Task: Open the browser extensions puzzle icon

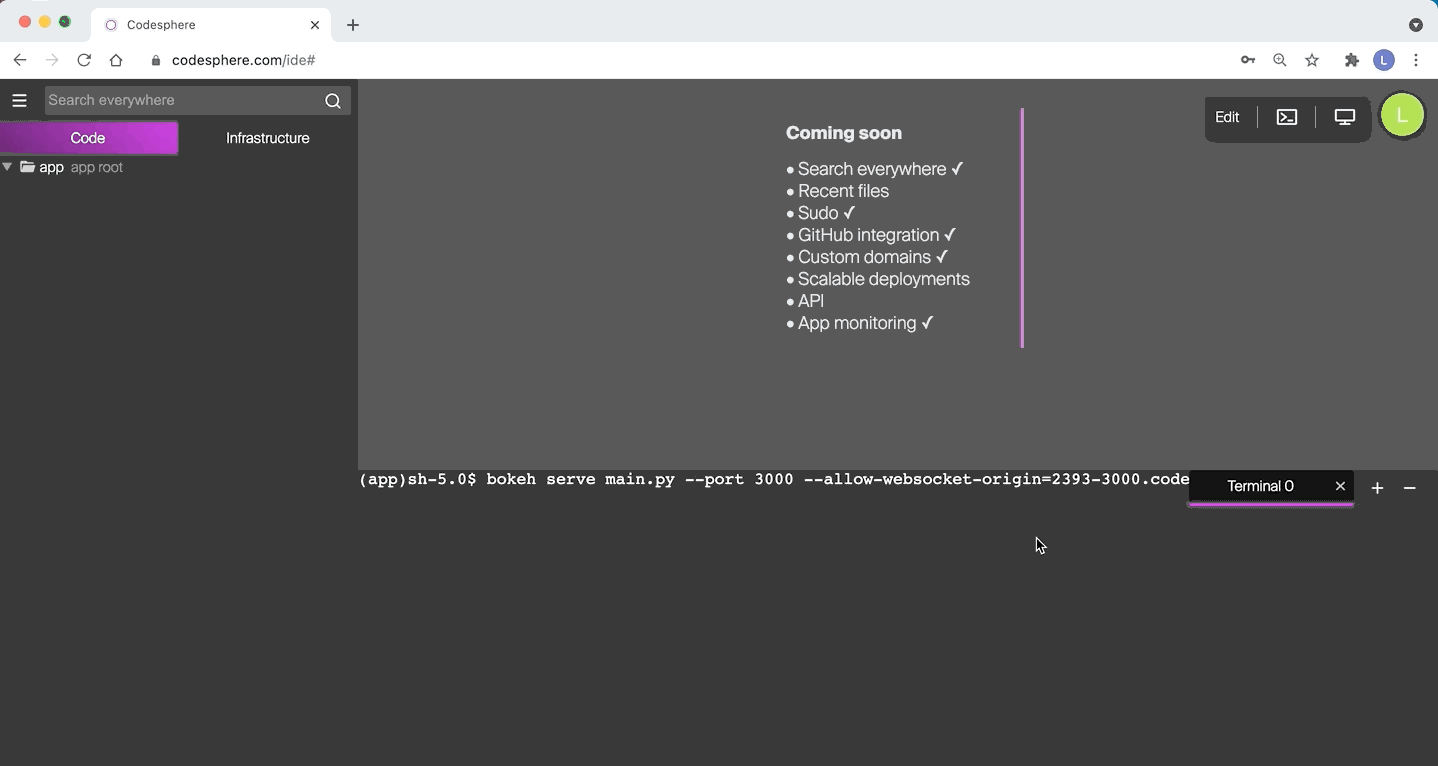Action: pyautogui.click(x=1352, y=60)
